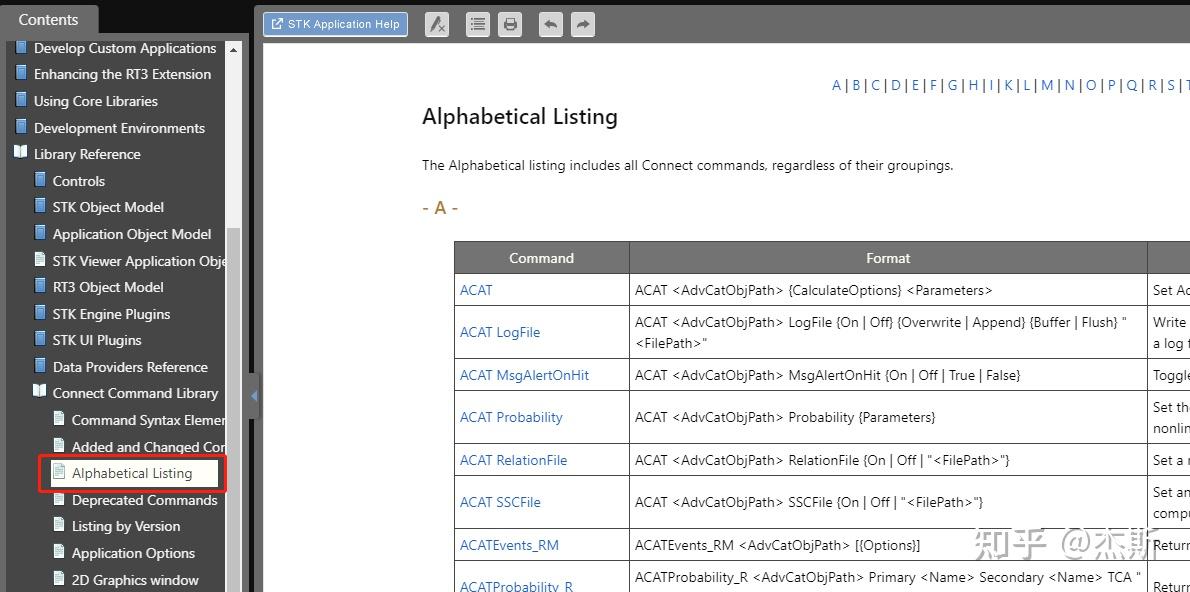Screen dimensions: 1190x592
Task: Click the book icon beside Controls
Action: coord(40,180)
